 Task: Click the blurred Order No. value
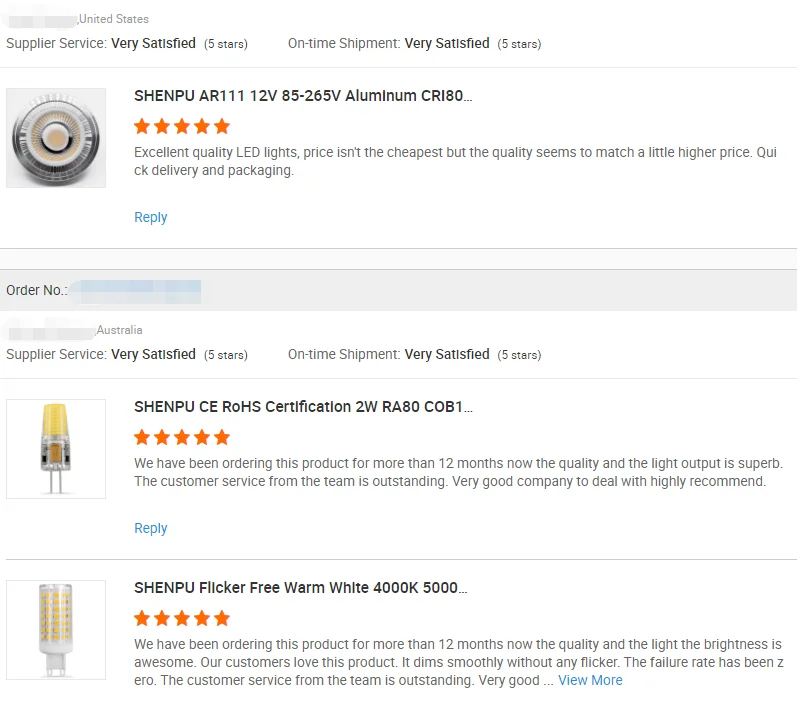(x=138, y=291)
